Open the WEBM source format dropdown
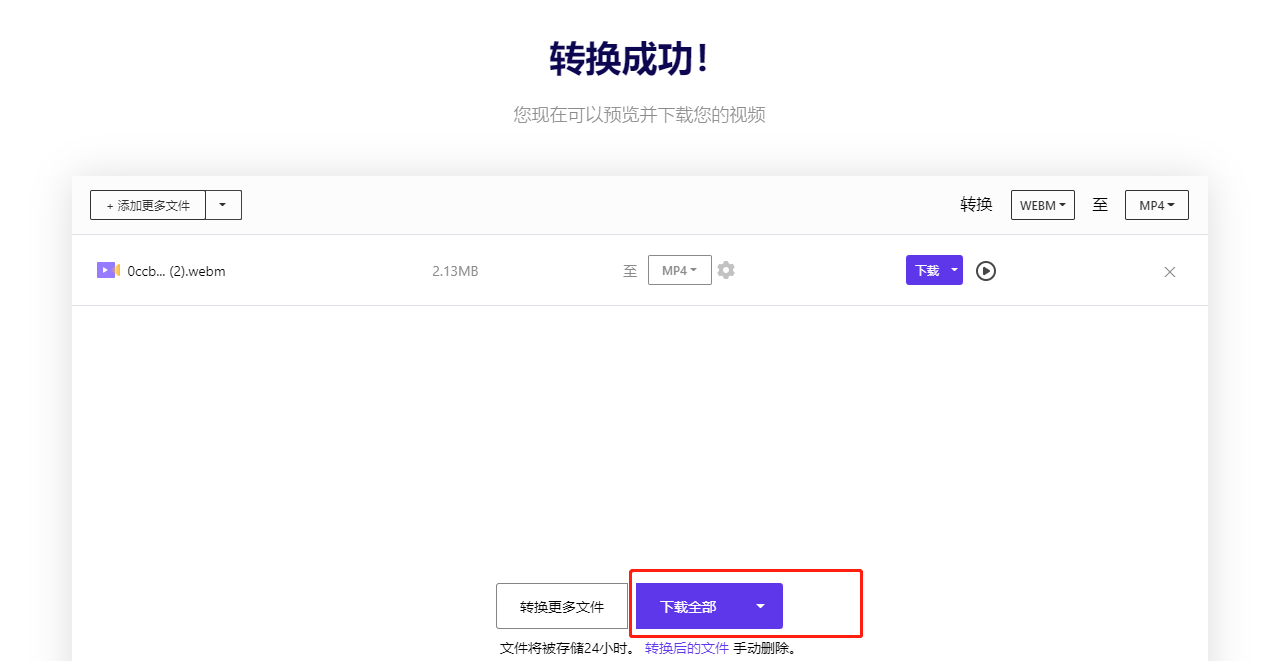This screenshot has width=1277, height=661. [x=1042, y=205]
